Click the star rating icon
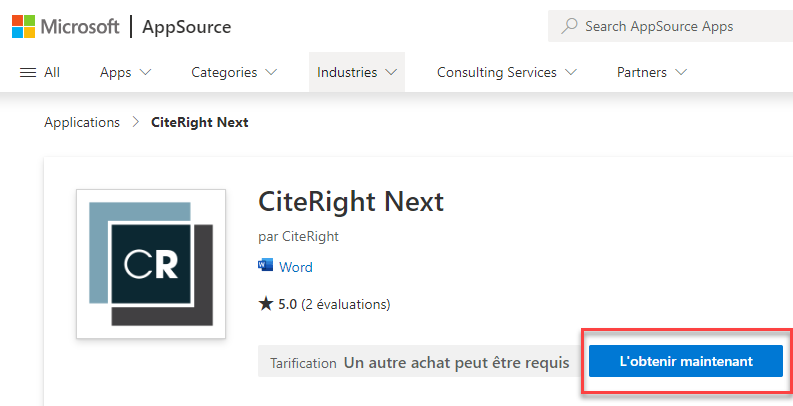Screen dimensions: 793x406 click(266, 303)
